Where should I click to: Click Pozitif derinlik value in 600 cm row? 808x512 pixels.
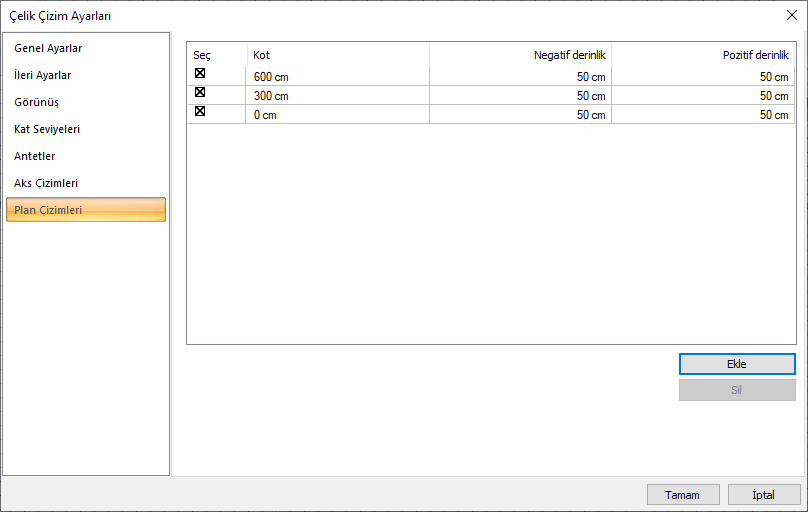click(703, 77)
